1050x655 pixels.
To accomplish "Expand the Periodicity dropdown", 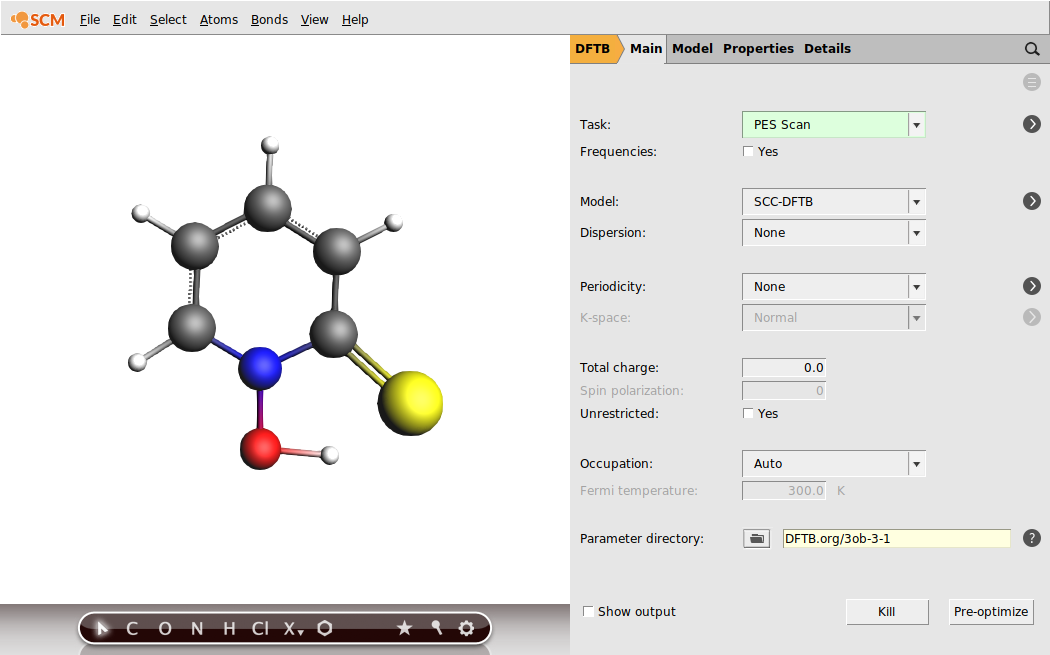I will pos(834,287).
